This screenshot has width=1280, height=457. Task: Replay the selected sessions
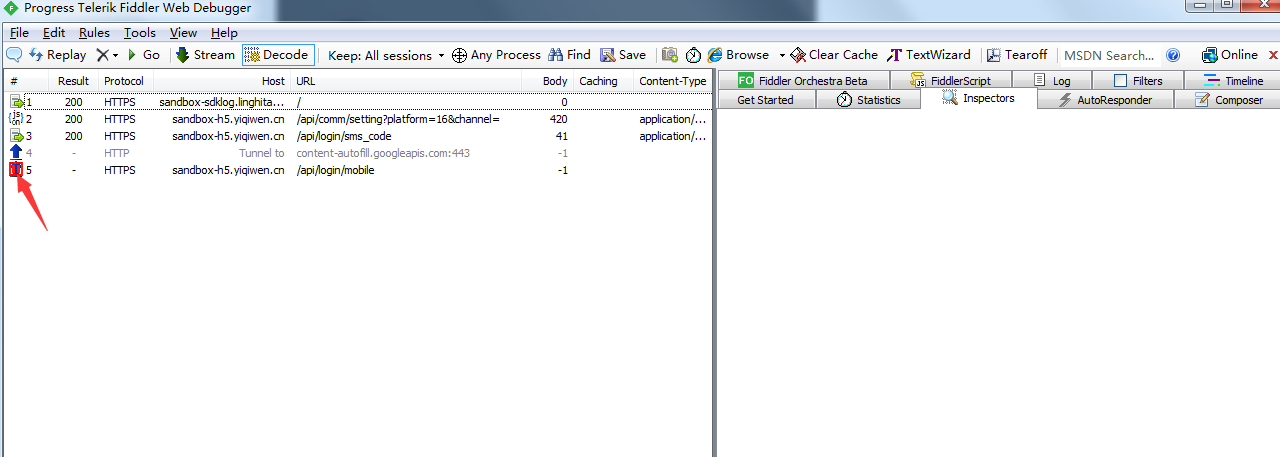click(58, 55)
